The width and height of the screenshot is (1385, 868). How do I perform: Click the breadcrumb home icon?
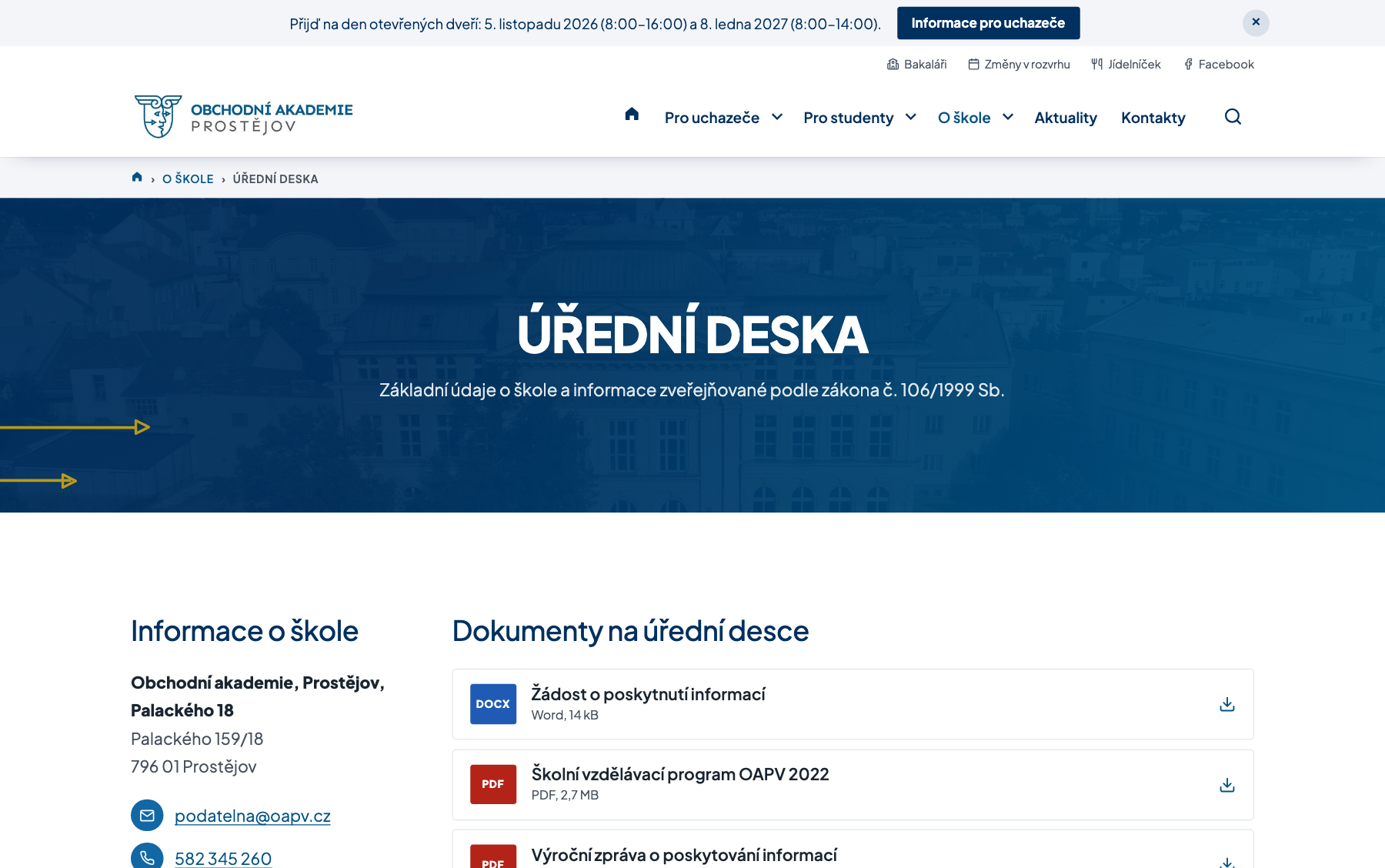tap(137, 177)
